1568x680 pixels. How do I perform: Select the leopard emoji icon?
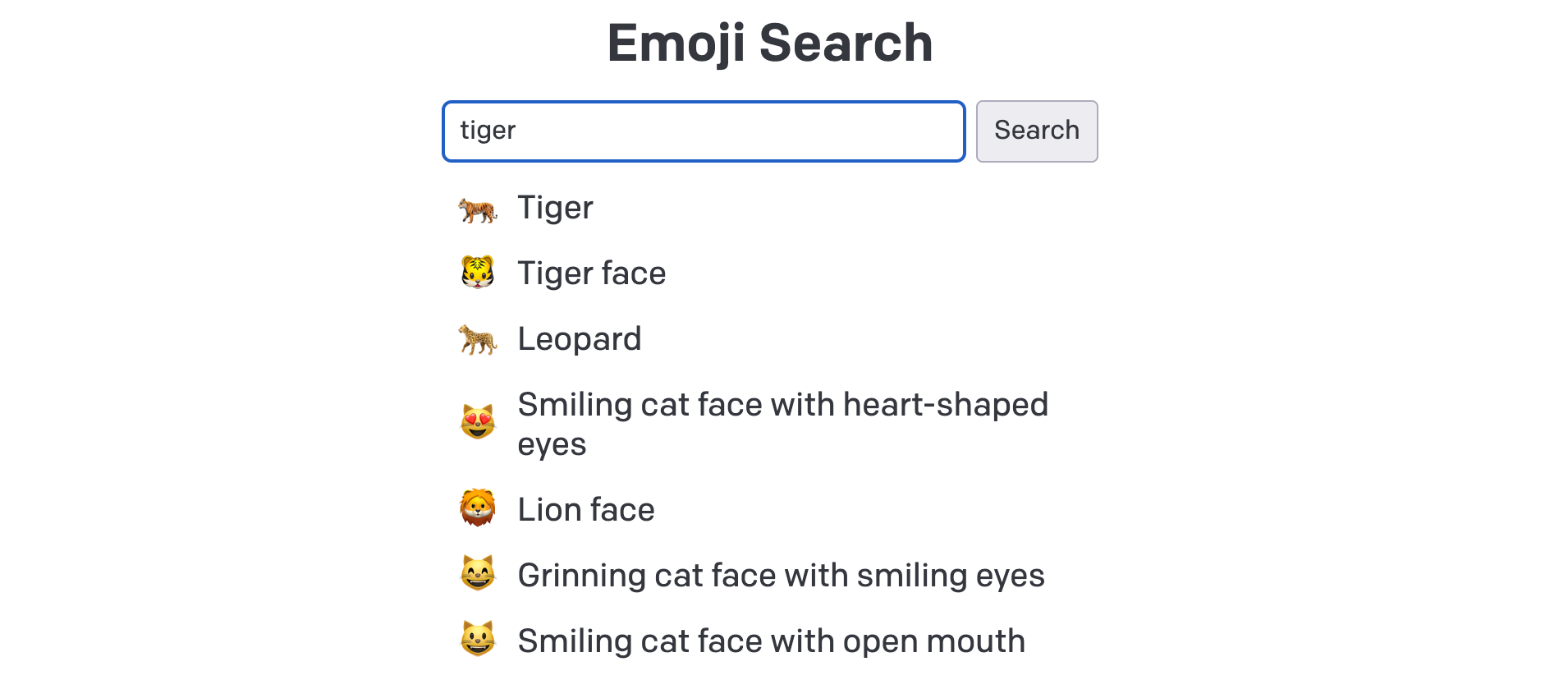(478, 339)
